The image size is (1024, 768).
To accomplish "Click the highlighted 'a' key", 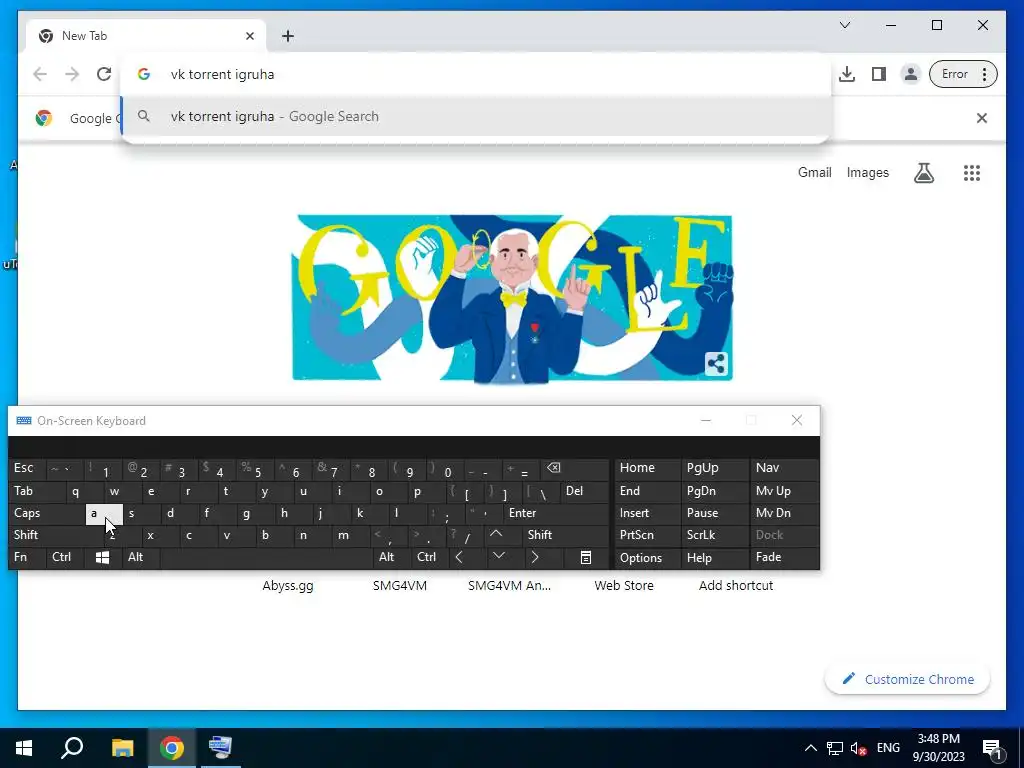I will [x=104, y=514].
